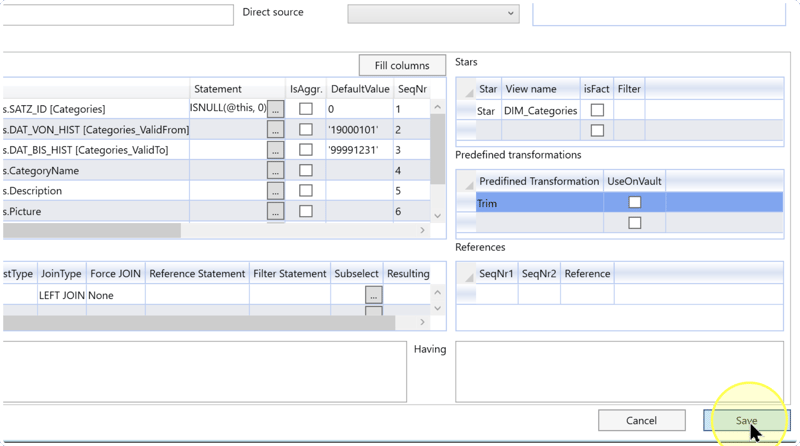Enable isFact for DIM_Categories star

click(x=597, y=110)
